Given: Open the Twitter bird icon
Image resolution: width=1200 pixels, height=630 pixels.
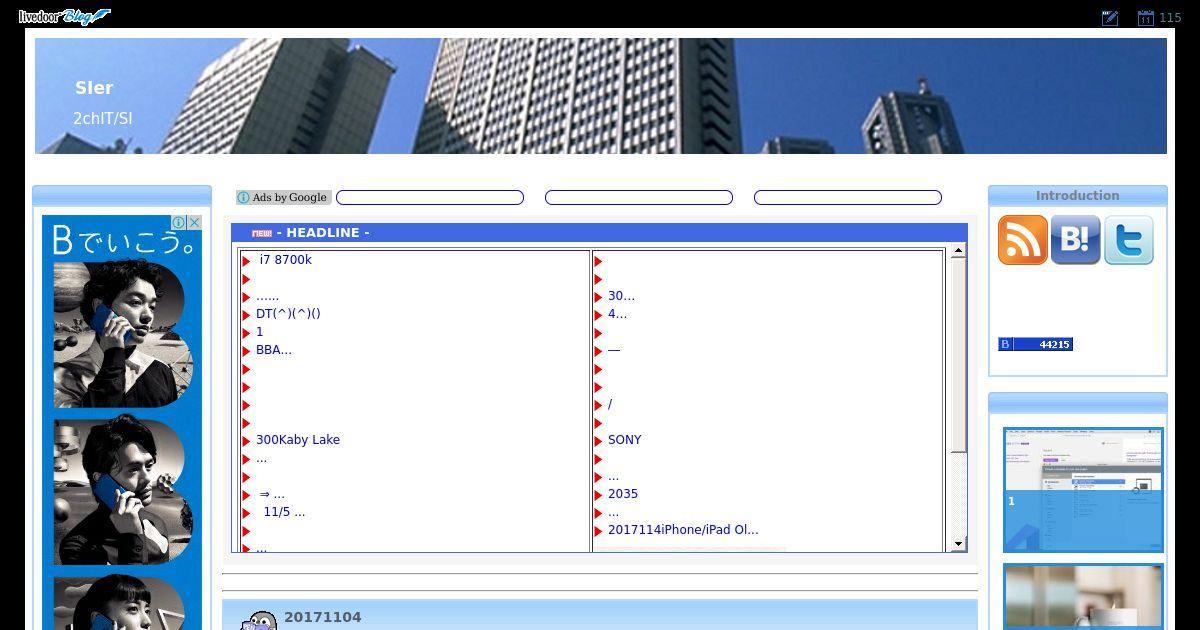Looking at the screenshot, I should 1129,240.
